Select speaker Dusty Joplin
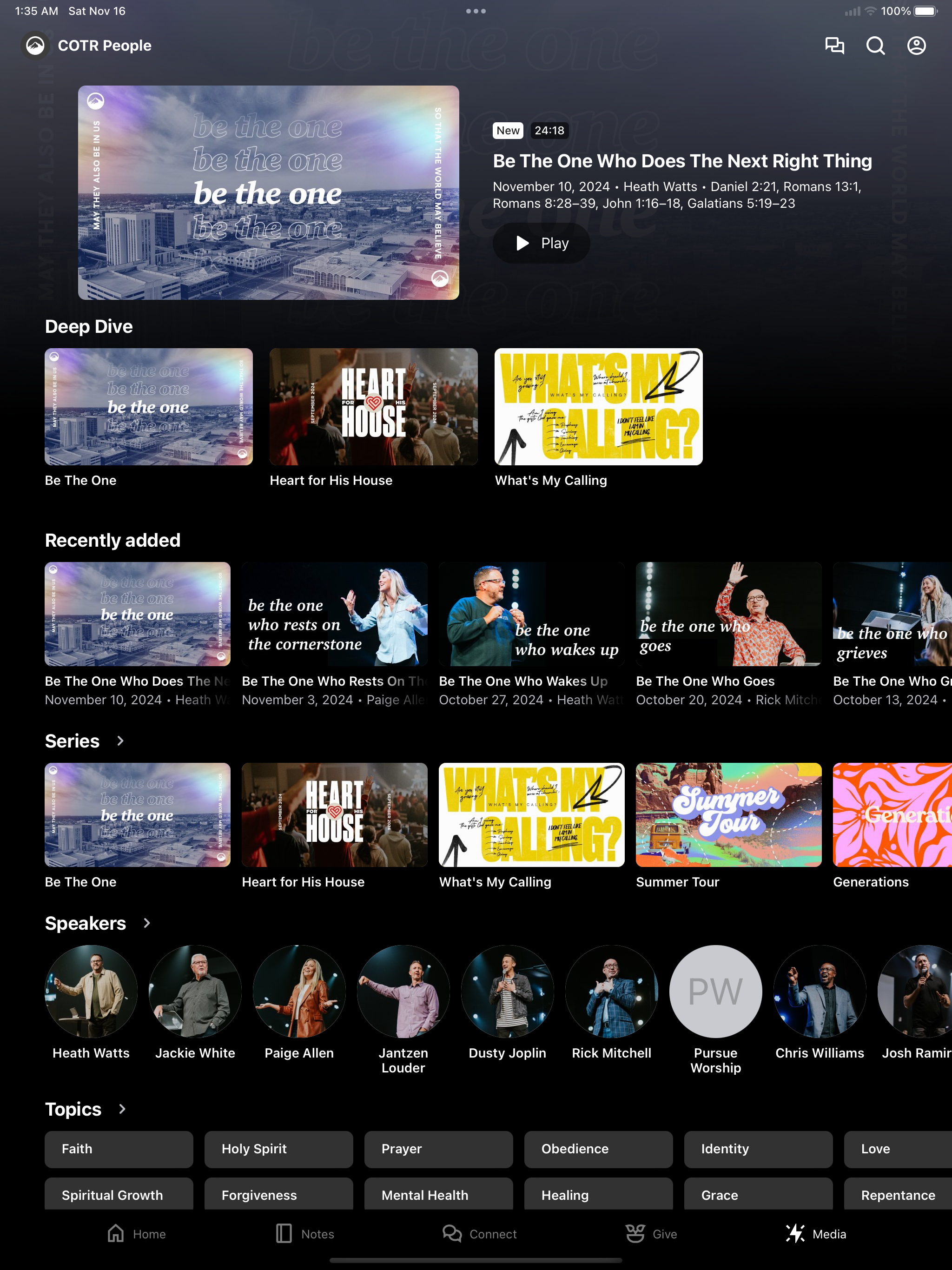 pyautogui.click(x=508, y=992)
